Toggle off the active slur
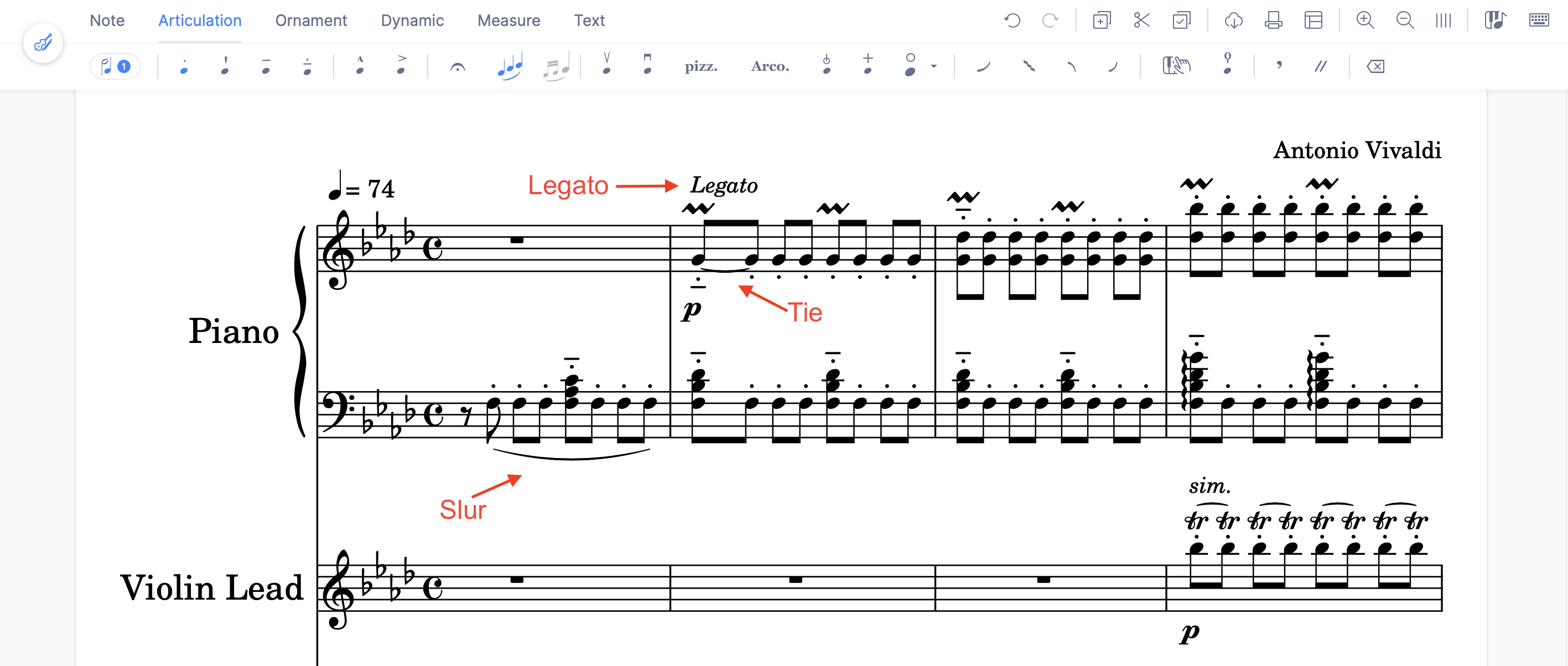Viewport: 1568px width, 666px height. click(x=509, y=66)
